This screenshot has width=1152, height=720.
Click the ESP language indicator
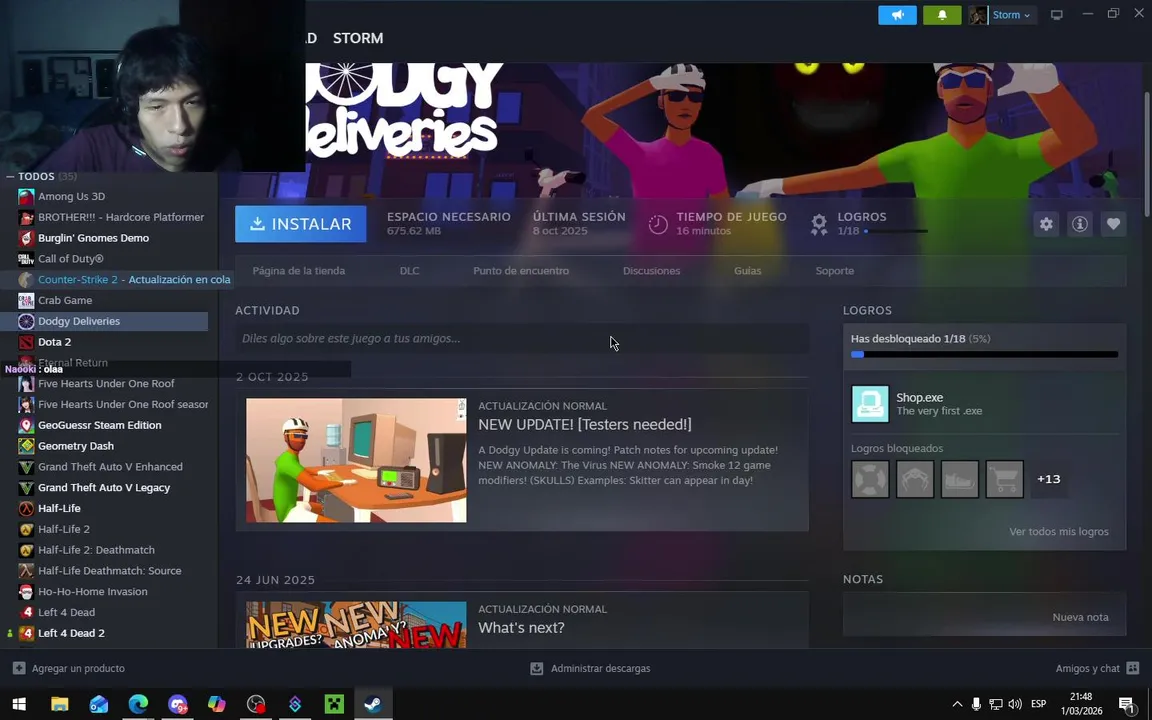1038,704
